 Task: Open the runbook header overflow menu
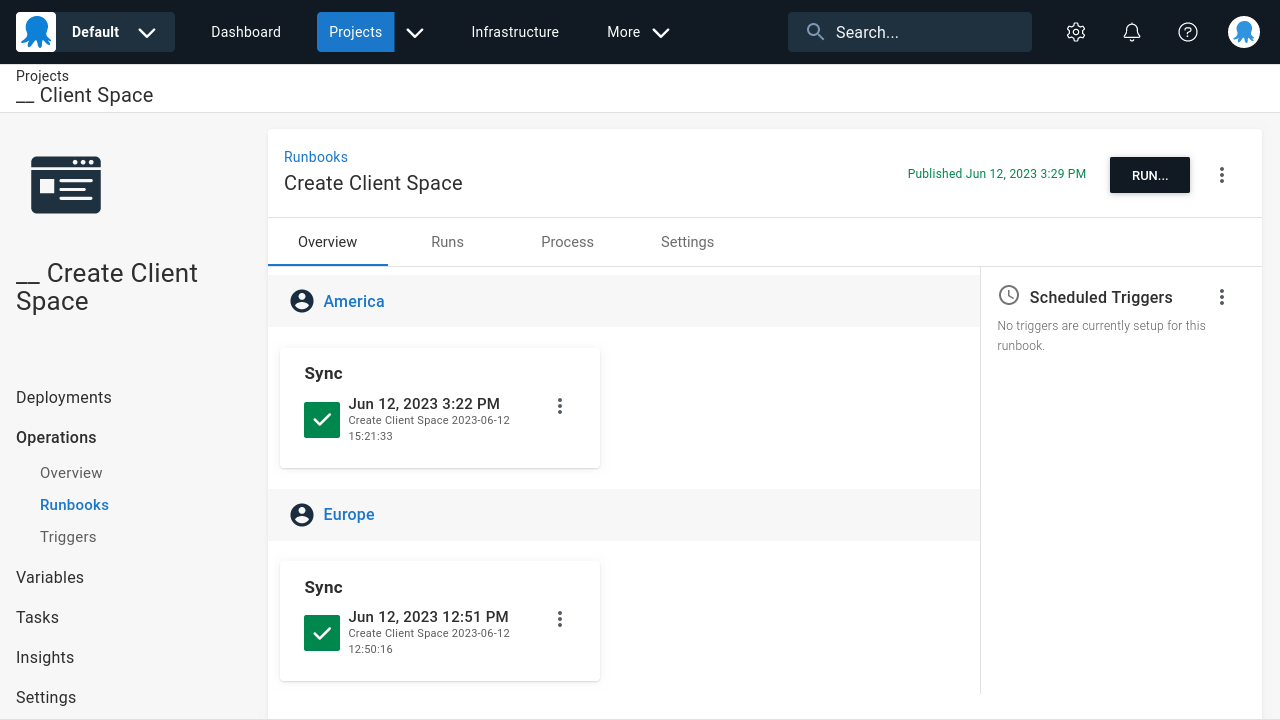pos(1221,174)
